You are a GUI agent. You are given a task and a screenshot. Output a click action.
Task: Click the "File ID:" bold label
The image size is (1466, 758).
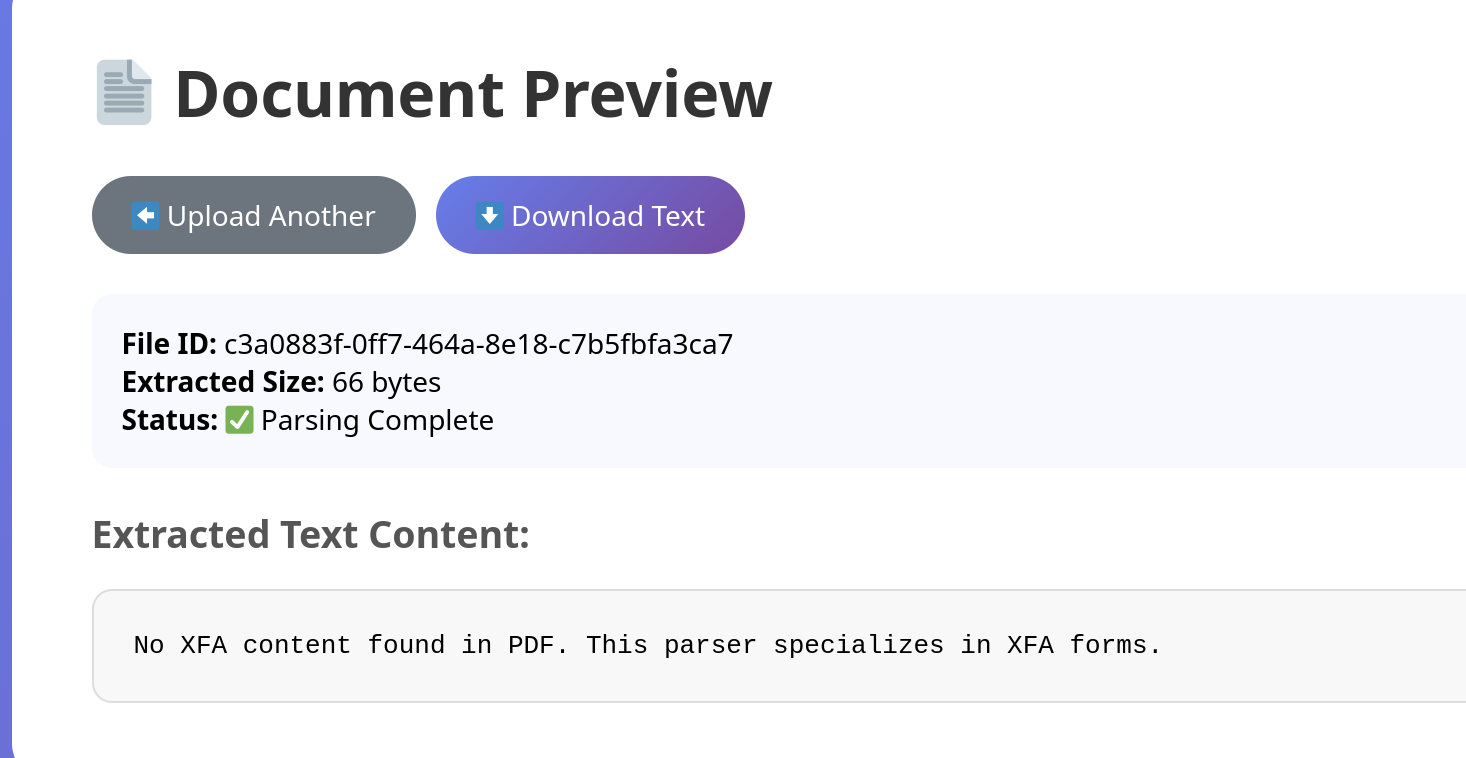169,344
